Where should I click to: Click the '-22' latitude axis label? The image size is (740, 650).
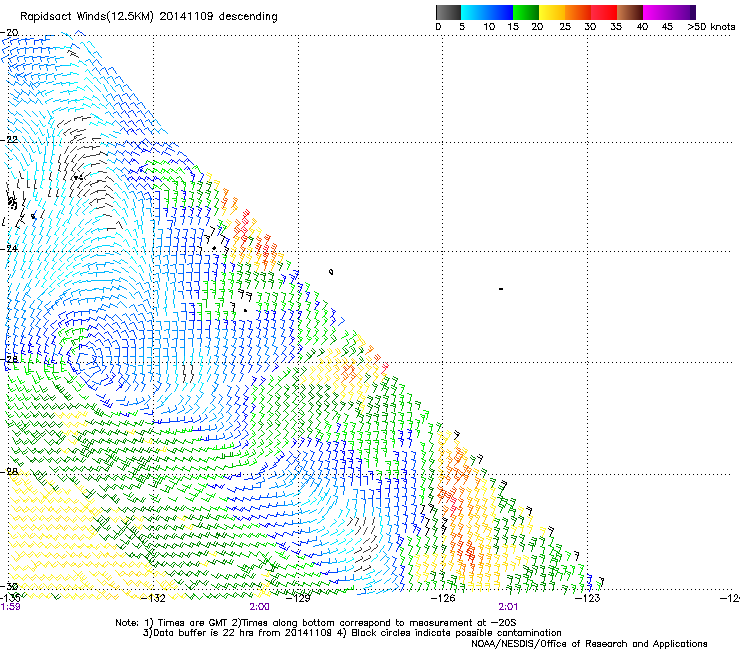9,140
